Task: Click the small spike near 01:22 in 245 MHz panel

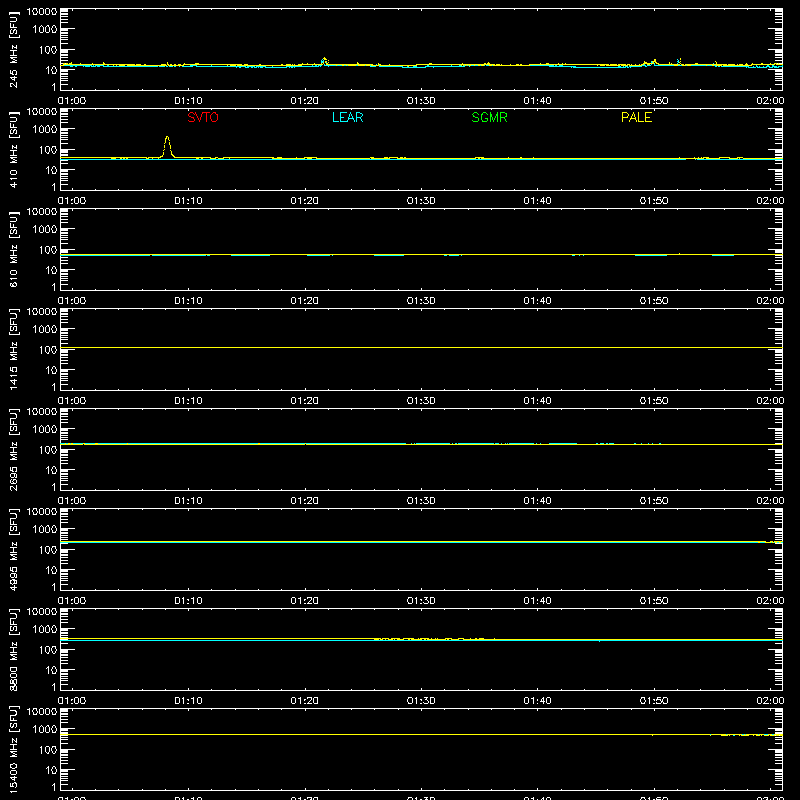Action: (324, 60)
